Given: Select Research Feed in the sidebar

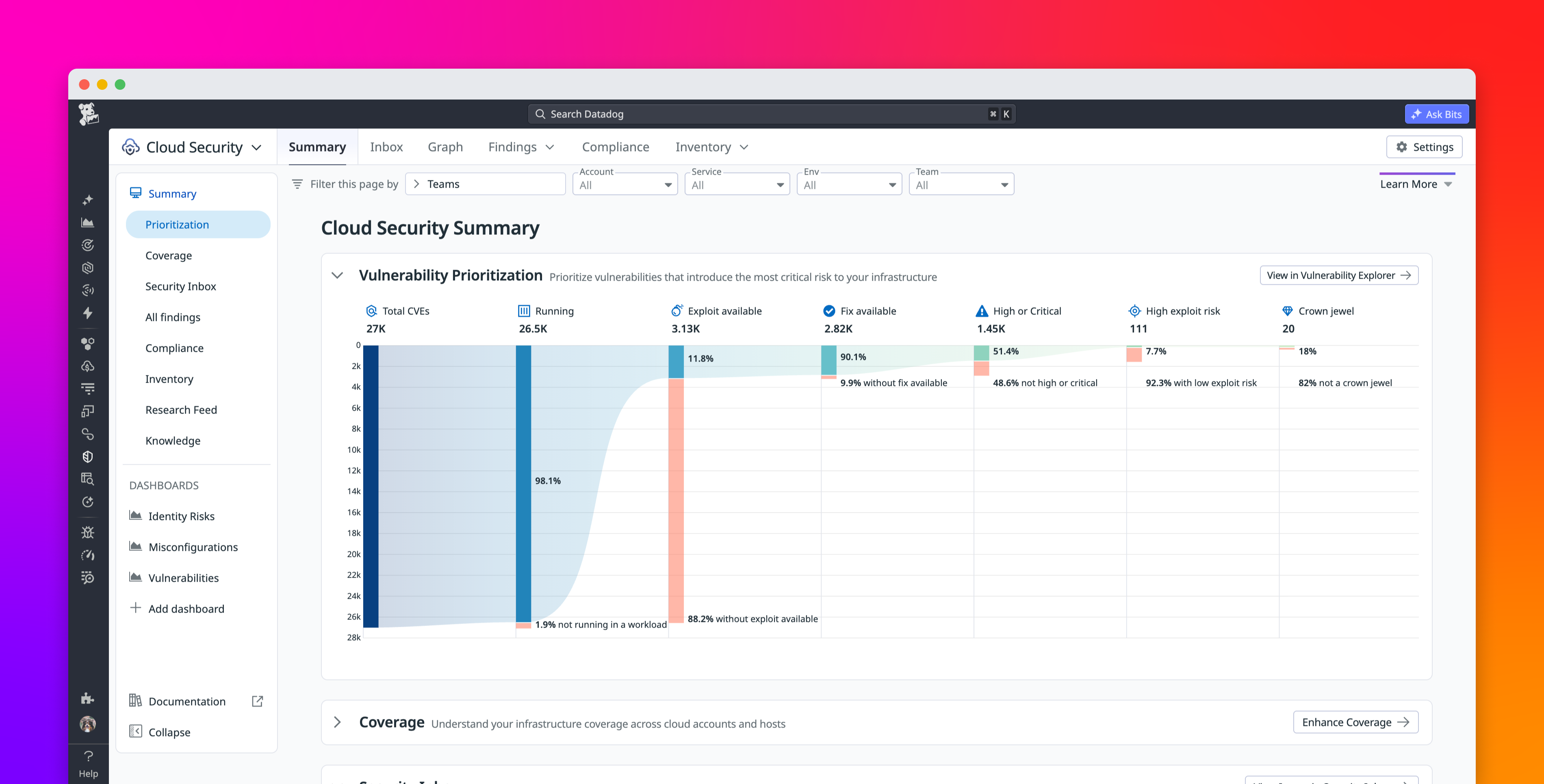Looking at the screenshot, I should coord(181,409).
